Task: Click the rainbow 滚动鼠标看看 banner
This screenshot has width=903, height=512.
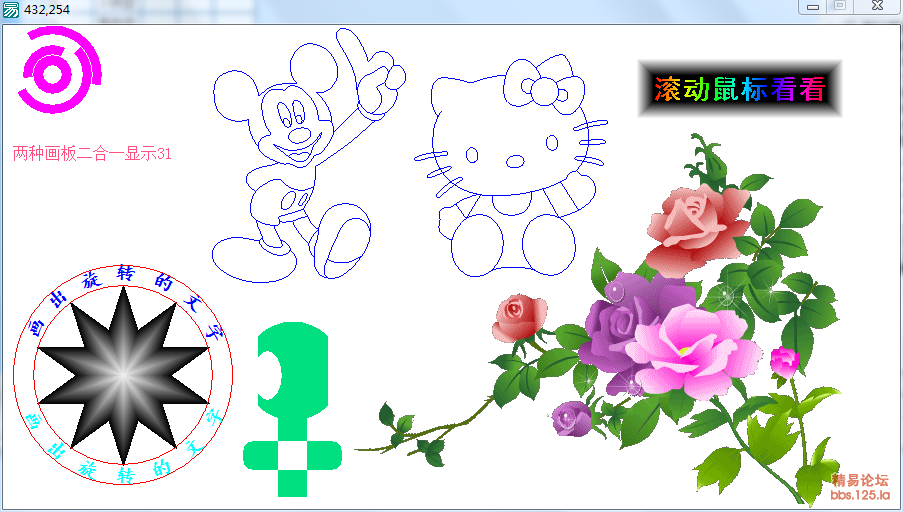Action: pos(739,89)
